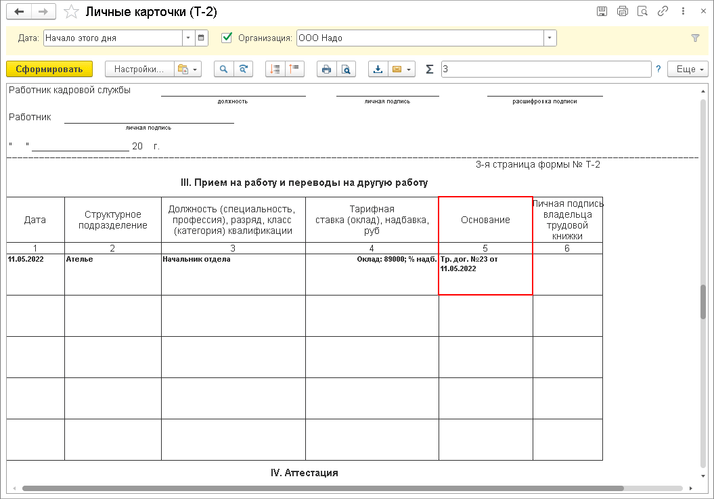Click the printer icon in the report toolbar
714x499 pixels.
(x=325, y=69)
